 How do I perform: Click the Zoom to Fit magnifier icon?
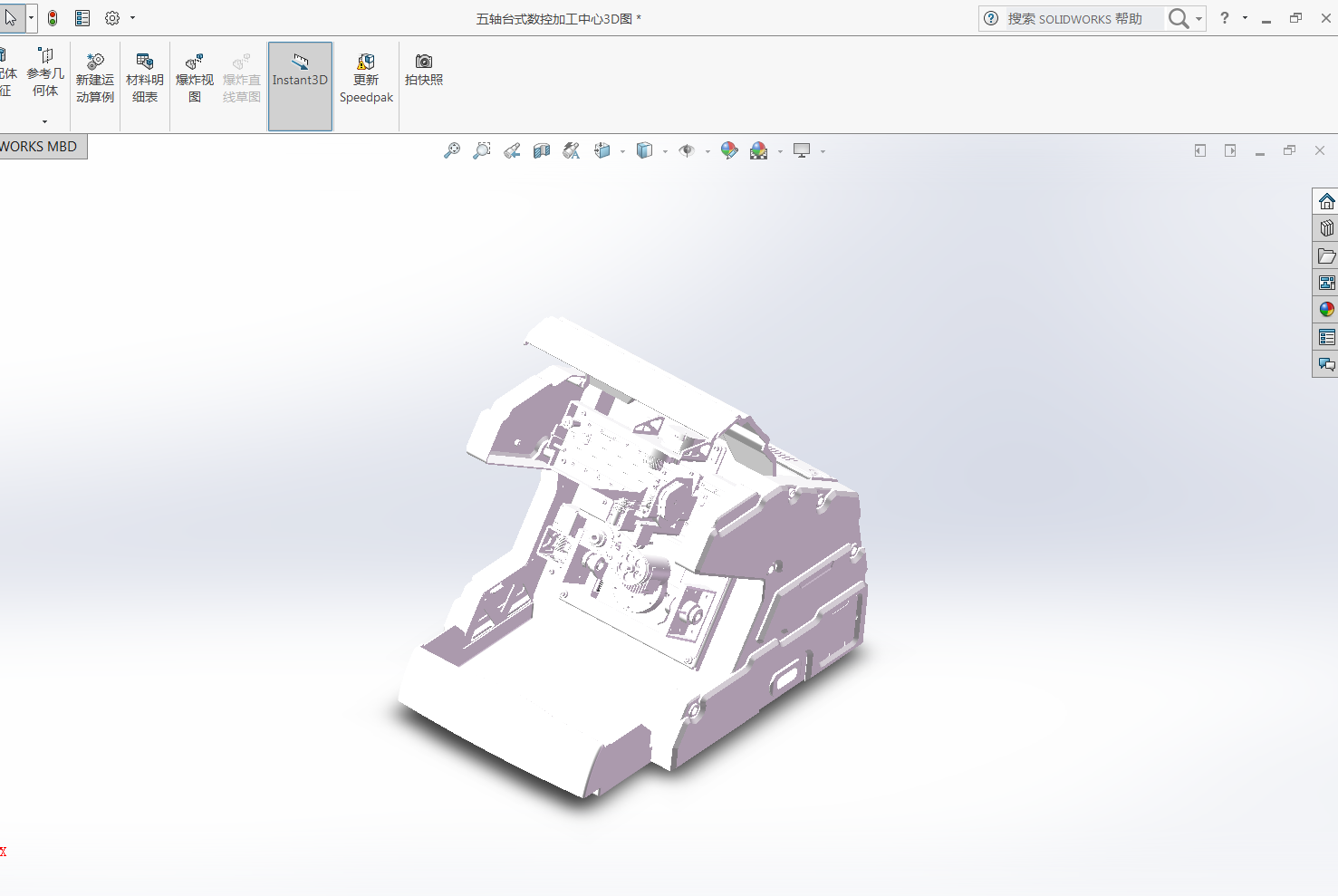[451, 150]
